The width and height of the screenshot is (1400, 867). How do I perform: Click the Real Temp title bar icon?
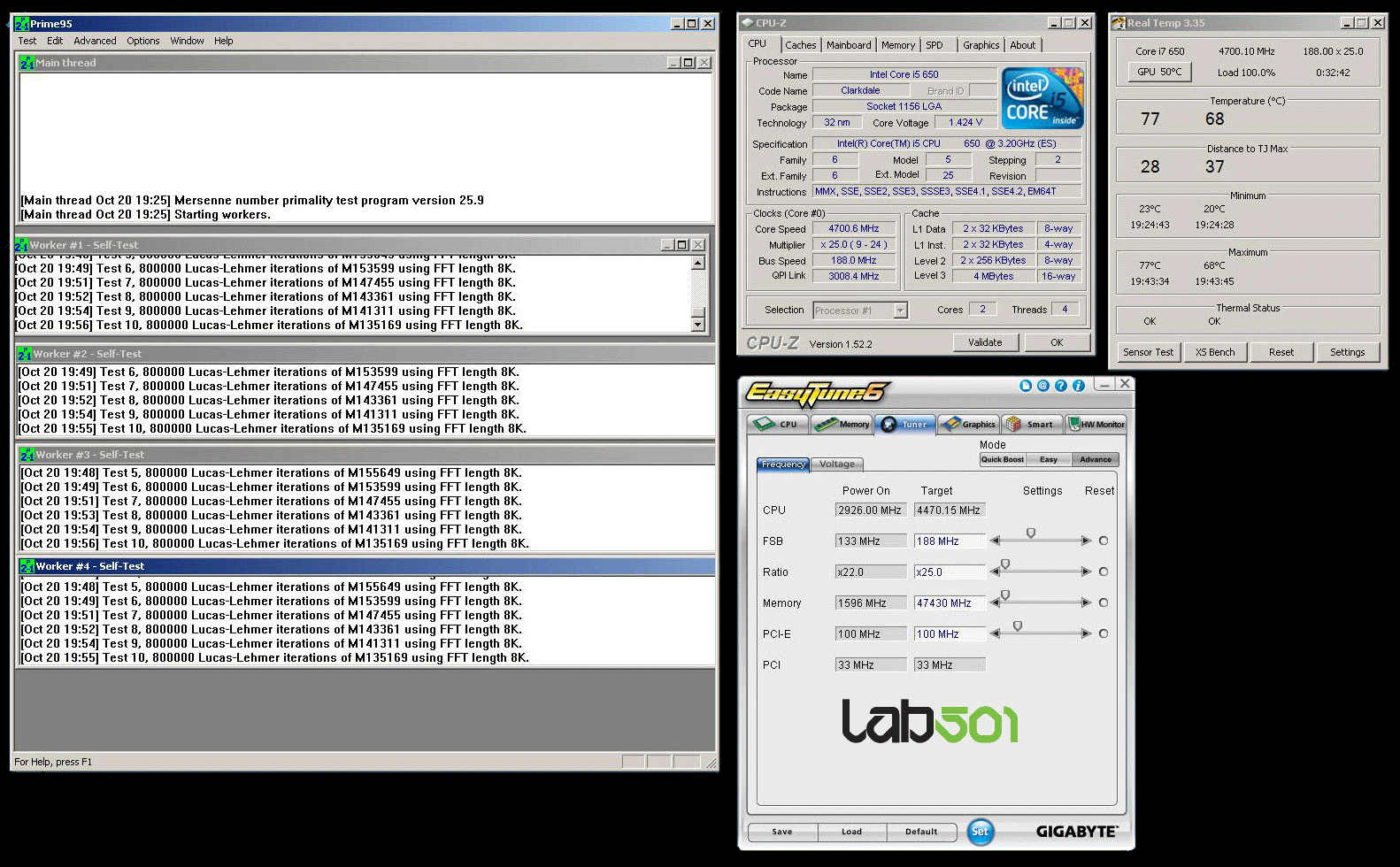pos(1119,23)
